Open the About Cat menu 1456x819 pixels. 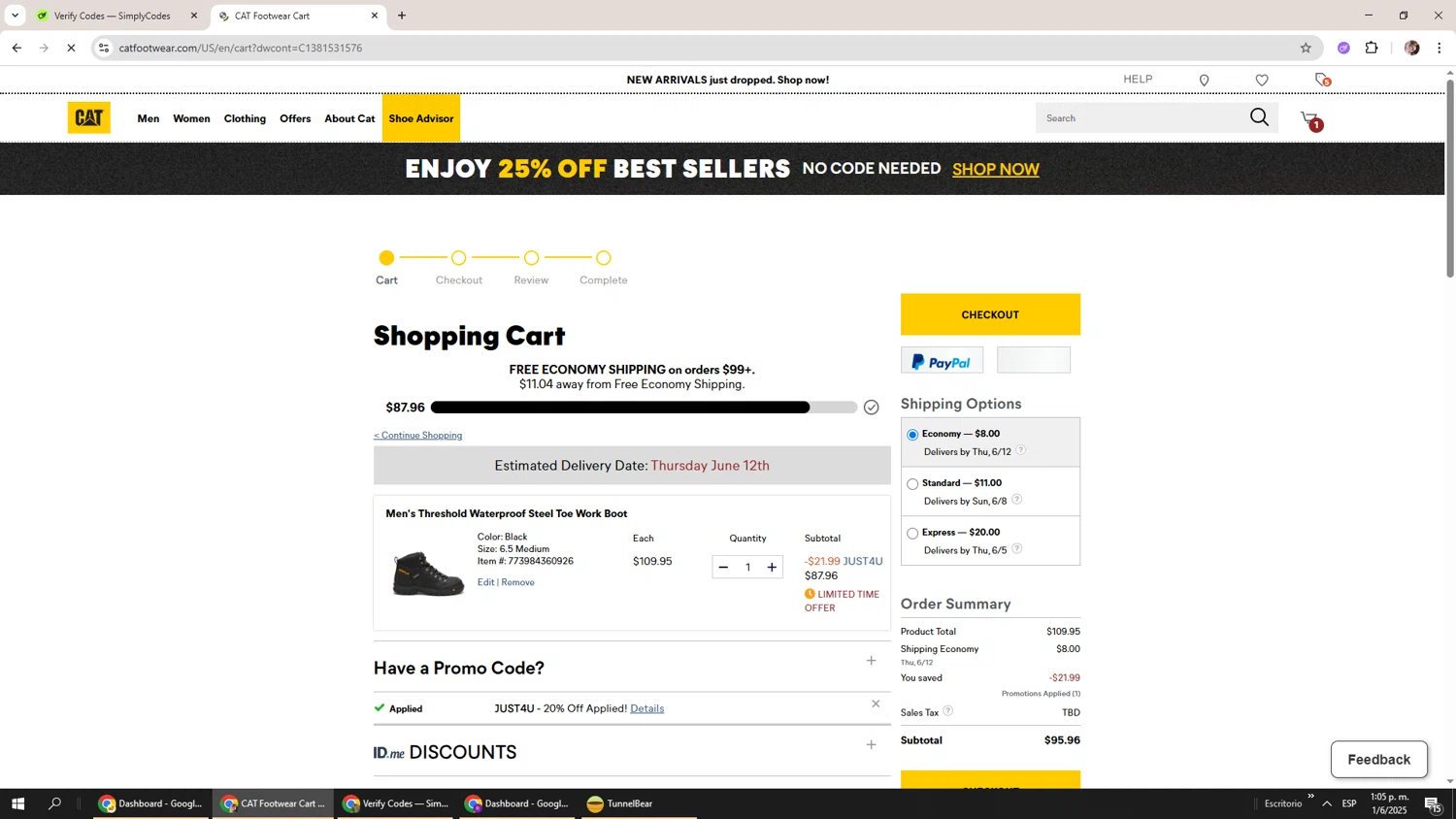click(x=349, y=118)
